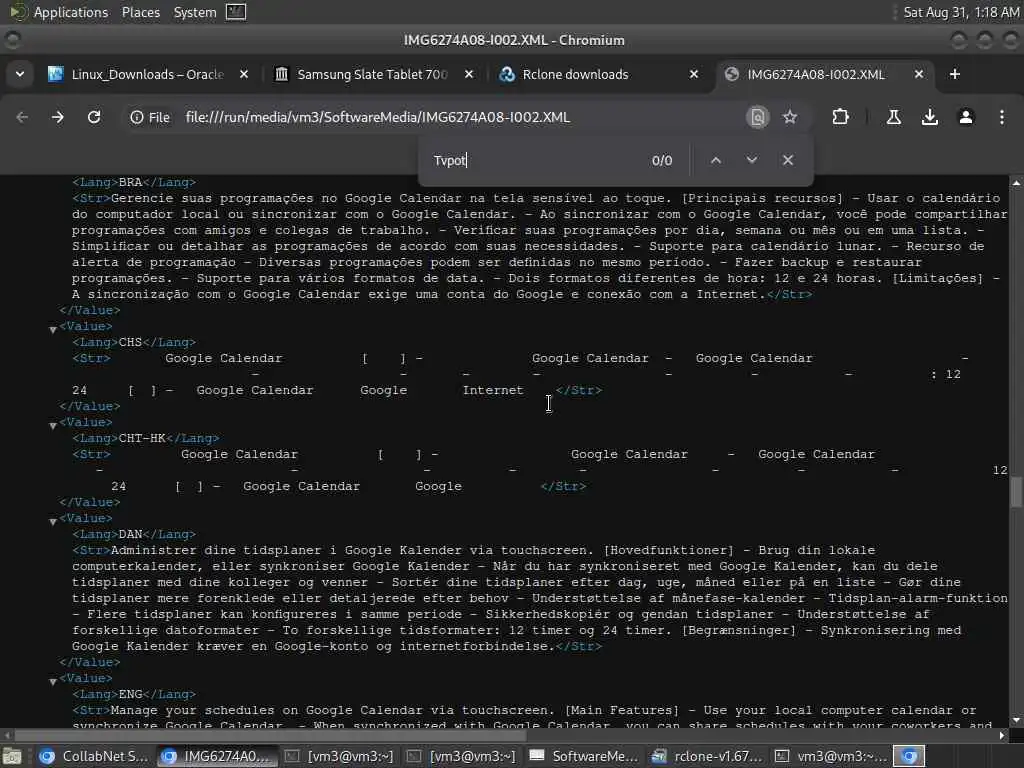Bookmark this page with the star
This screenshot has height=768, width=1024.
coord(790,117)
